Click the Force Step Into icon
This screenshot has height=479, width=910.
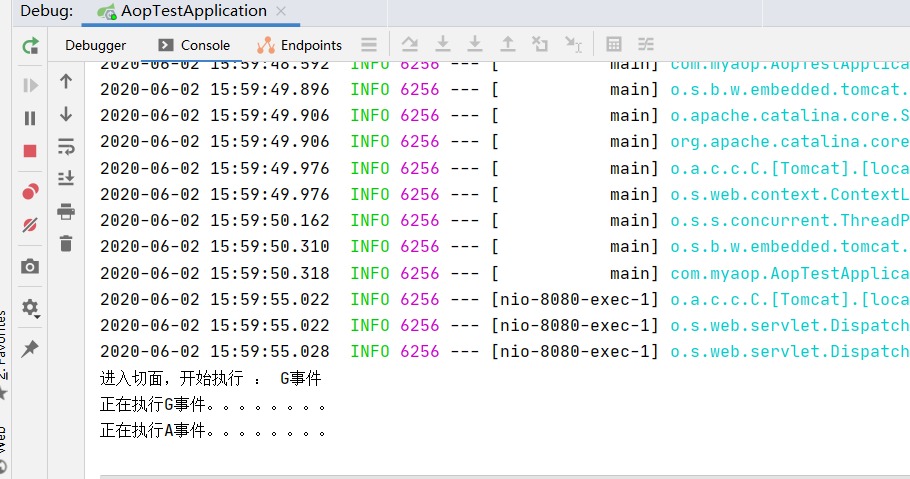[x=475, y=44]
